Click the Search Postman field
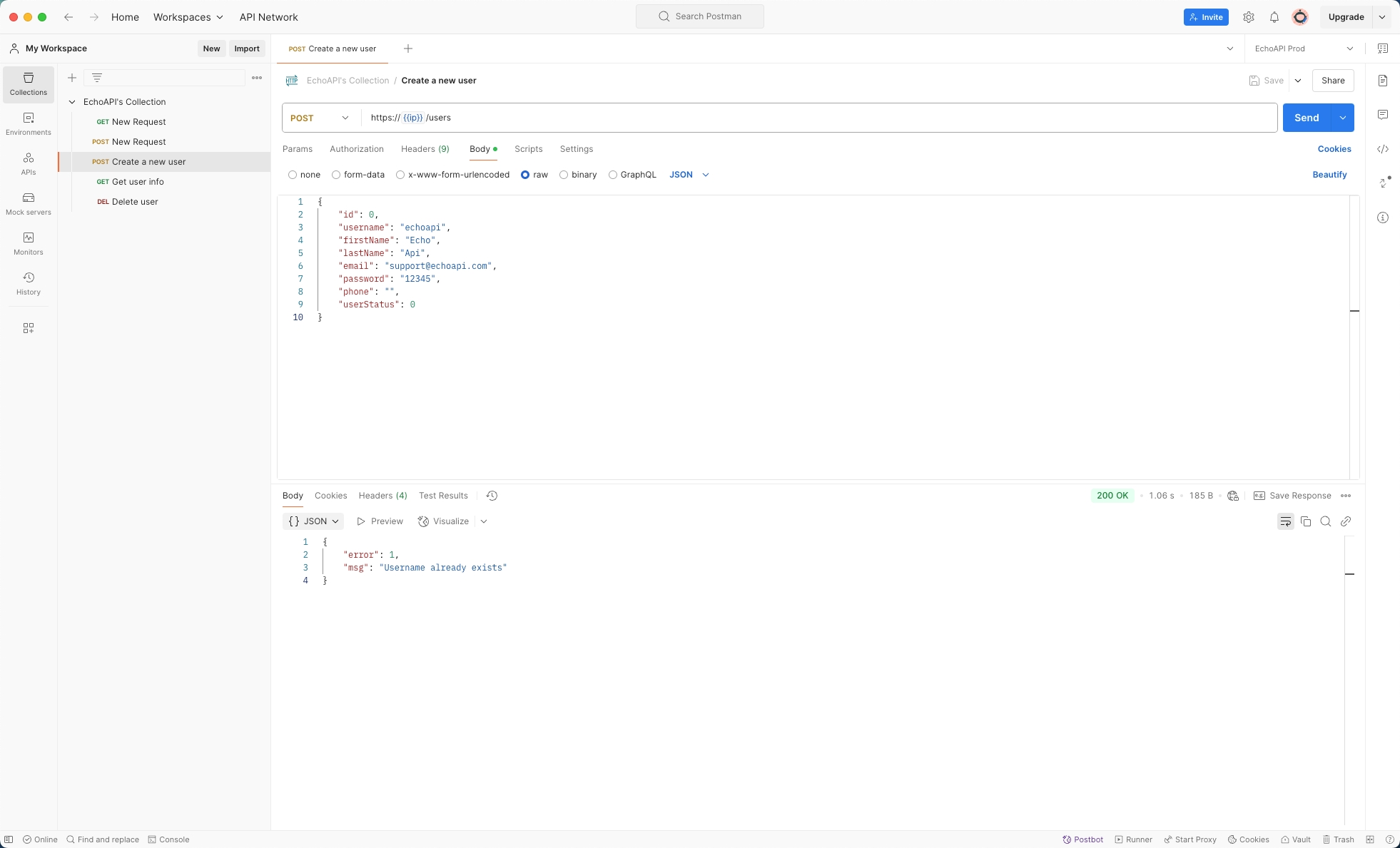Screen dimensions: 1400x848 [x=700, y=16]
